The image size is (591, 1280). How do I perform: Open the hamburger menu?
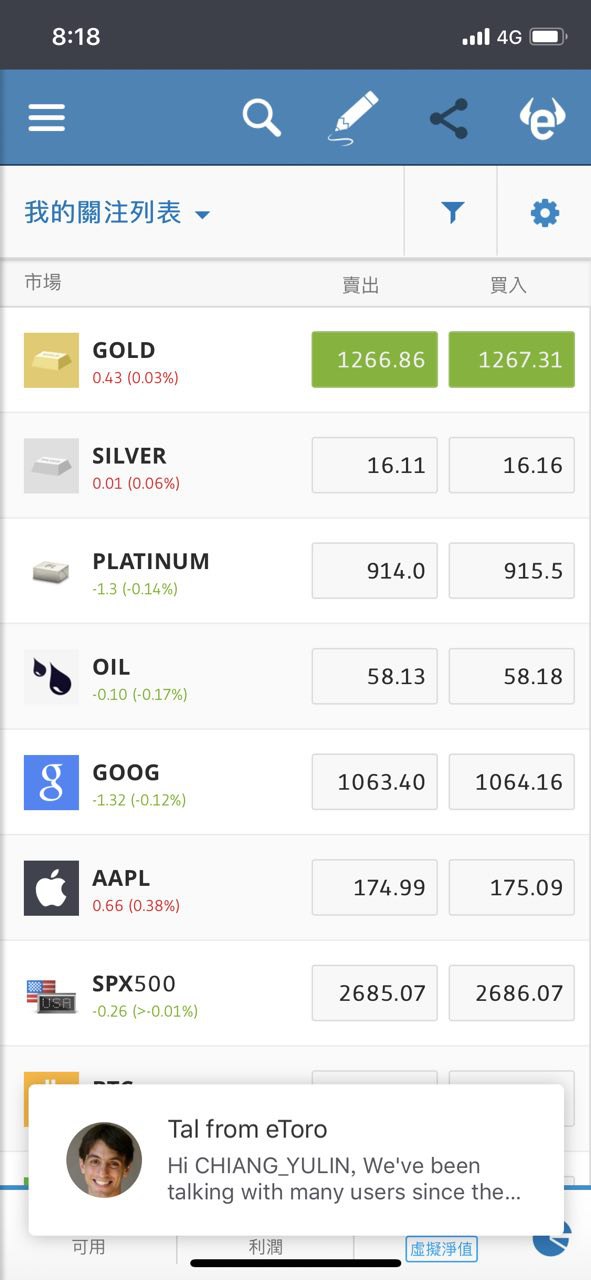[47, 119]
